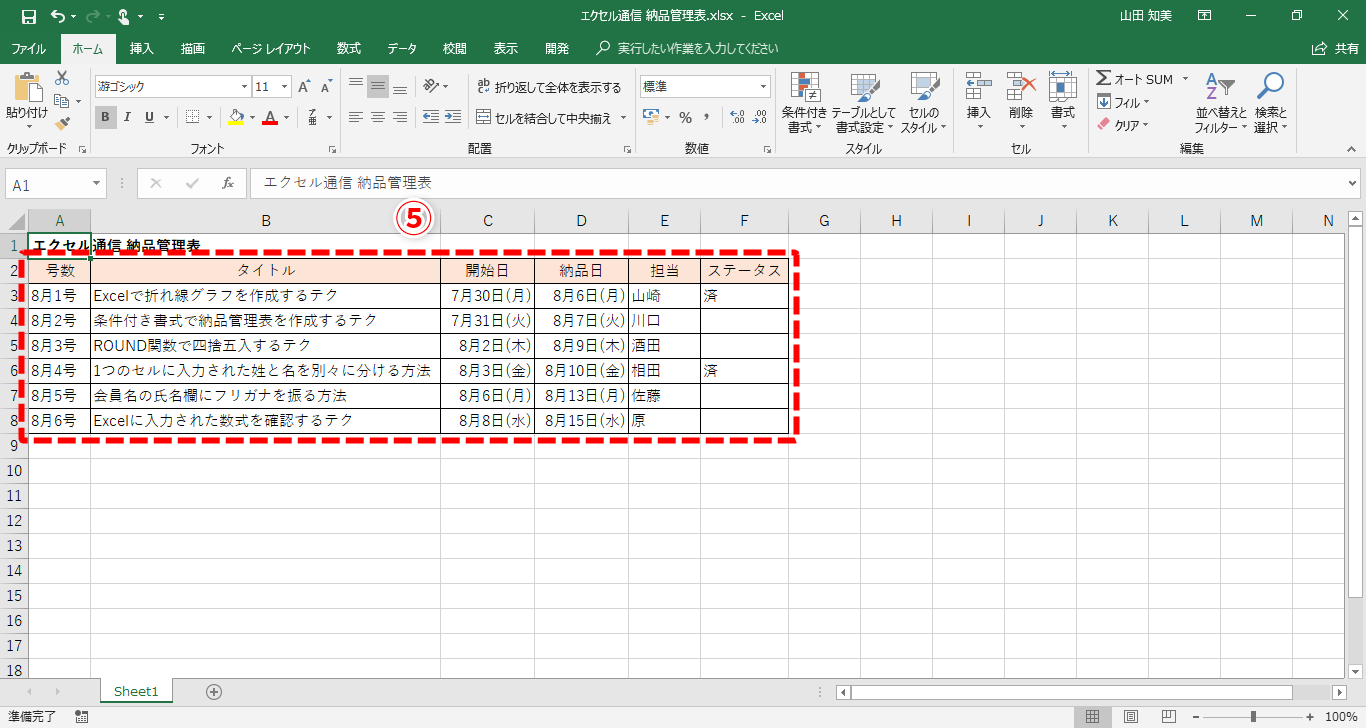Click the Decrease Decimal icon
Viewport: 1366px width, 728px height.
[760, 118]
